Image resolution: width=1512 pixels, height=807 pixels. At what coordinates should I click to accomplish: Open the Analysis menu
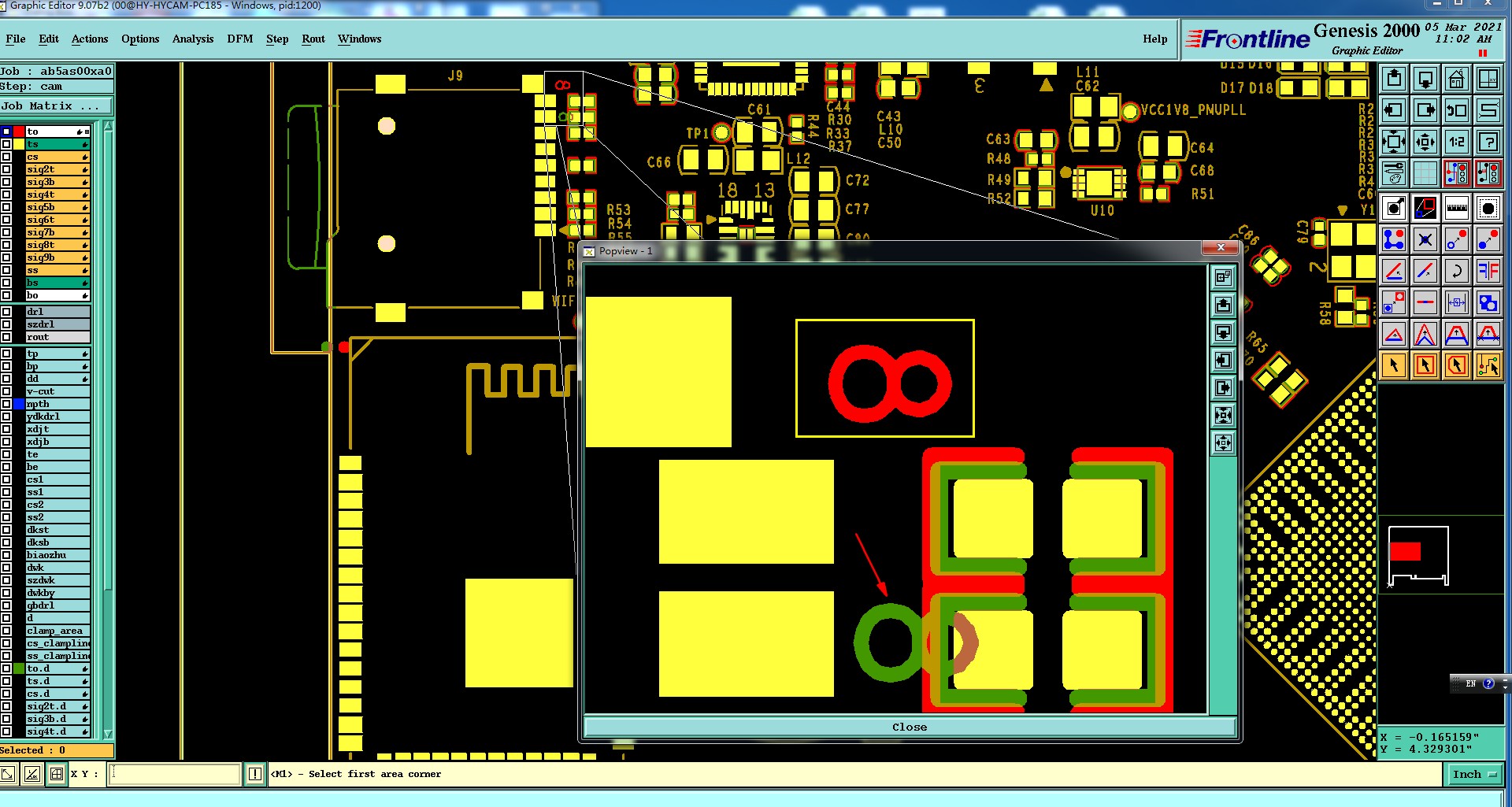(x=193, y=39)
